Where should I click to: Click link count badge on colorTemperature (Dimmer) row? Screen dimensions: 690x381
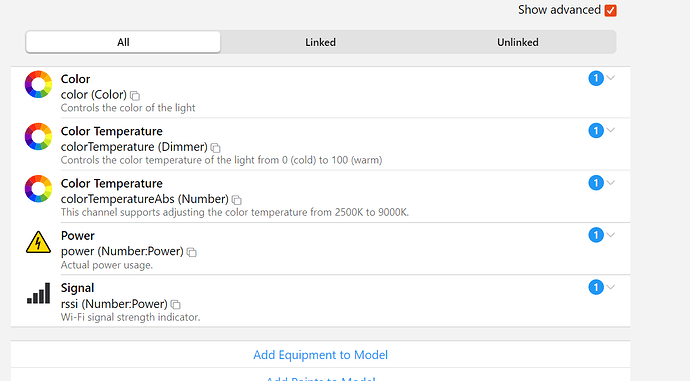(x=596, y=130)
